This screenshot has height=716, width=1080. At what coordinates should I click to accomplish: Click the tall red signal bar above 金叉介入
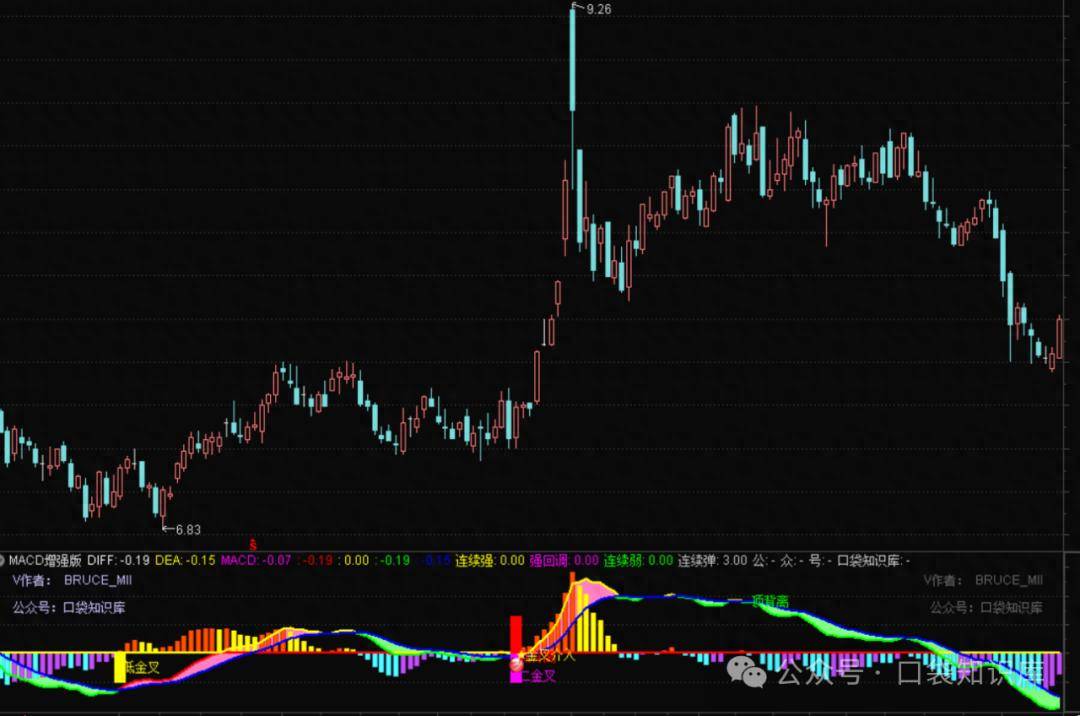(516, 634)
